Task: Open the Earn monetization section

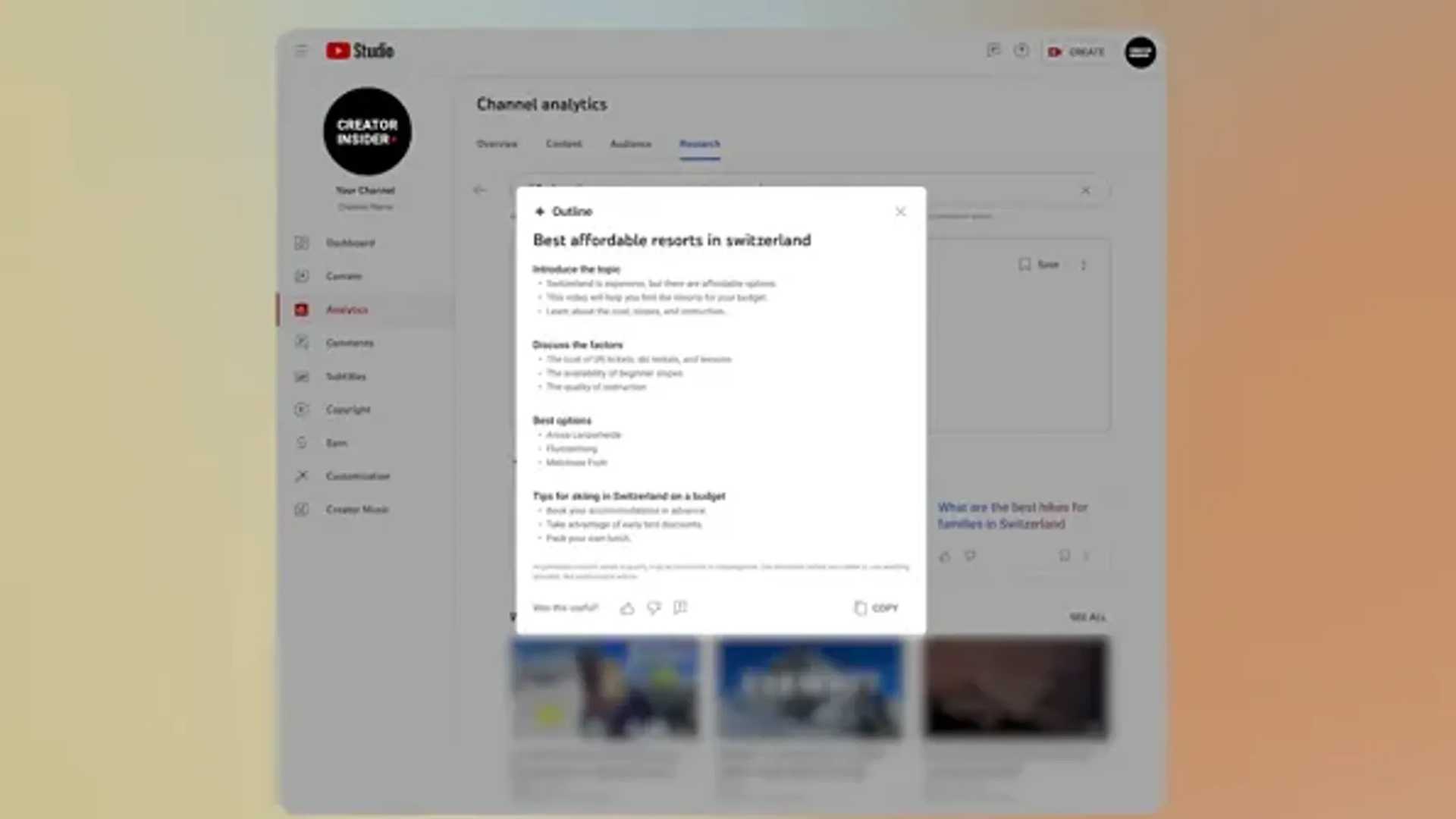Action: click(x=337, y=443)
